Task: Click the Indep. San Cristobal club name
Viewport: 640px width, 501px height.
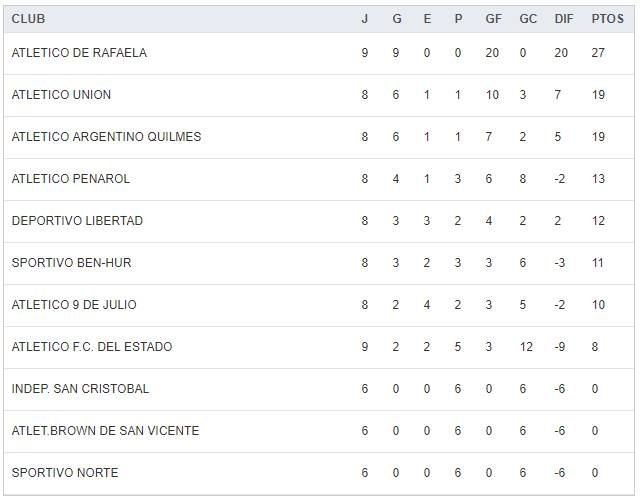Action: pos(79,389)
